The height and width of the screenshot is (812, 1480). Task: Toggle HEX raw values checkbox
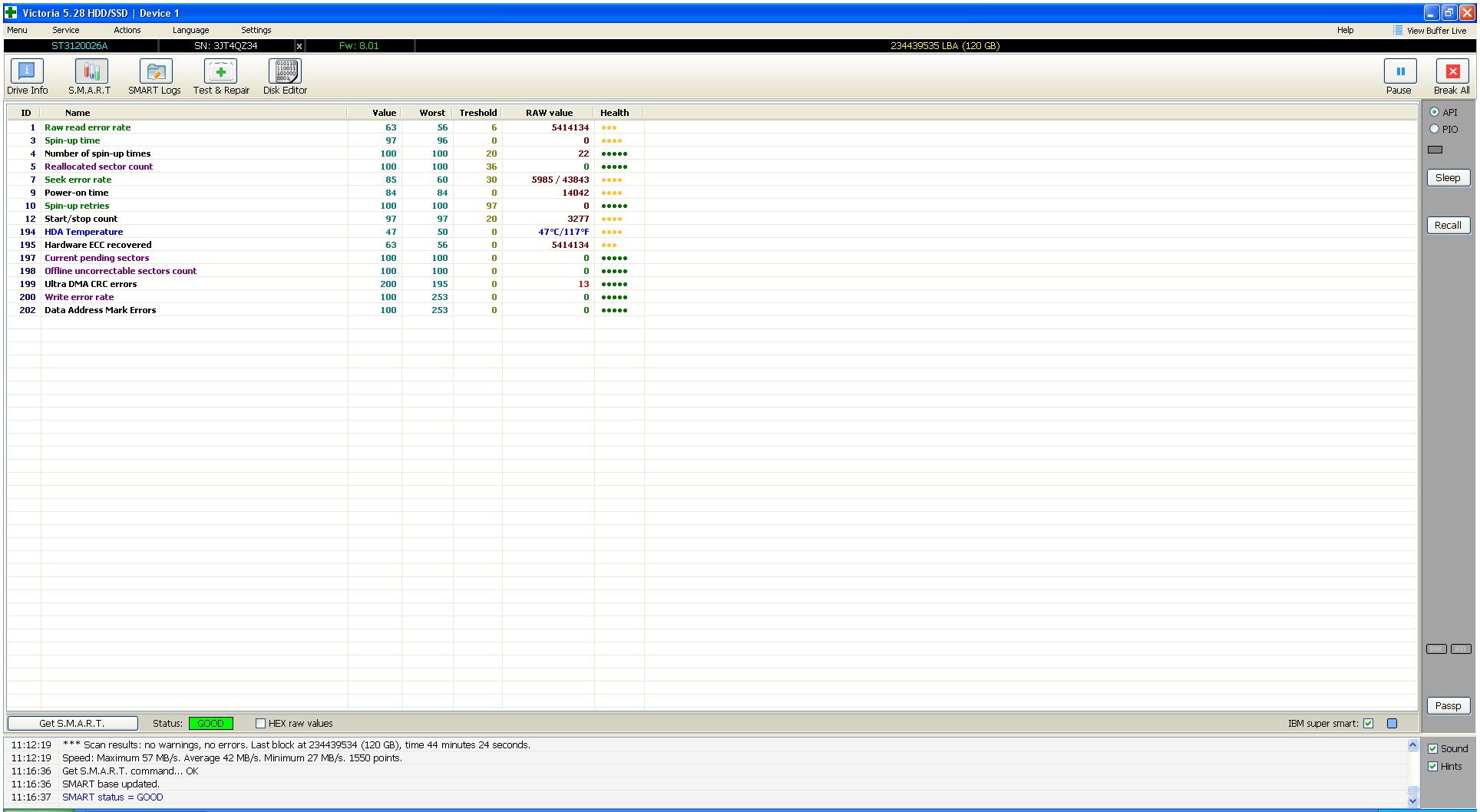point(260,723)
